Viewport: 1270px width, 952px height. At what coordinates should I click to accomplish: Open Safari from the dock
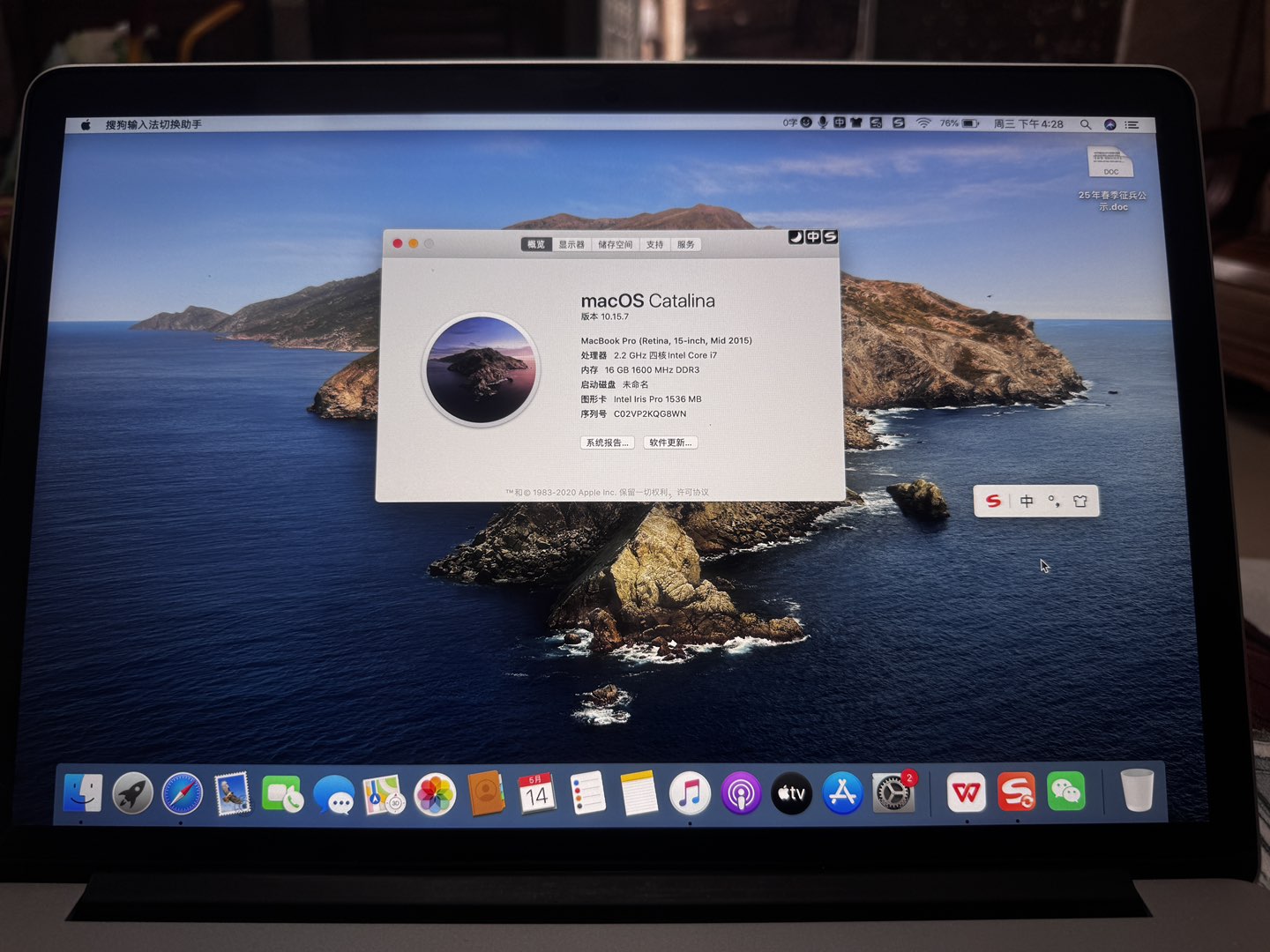[x=183, y=794]
